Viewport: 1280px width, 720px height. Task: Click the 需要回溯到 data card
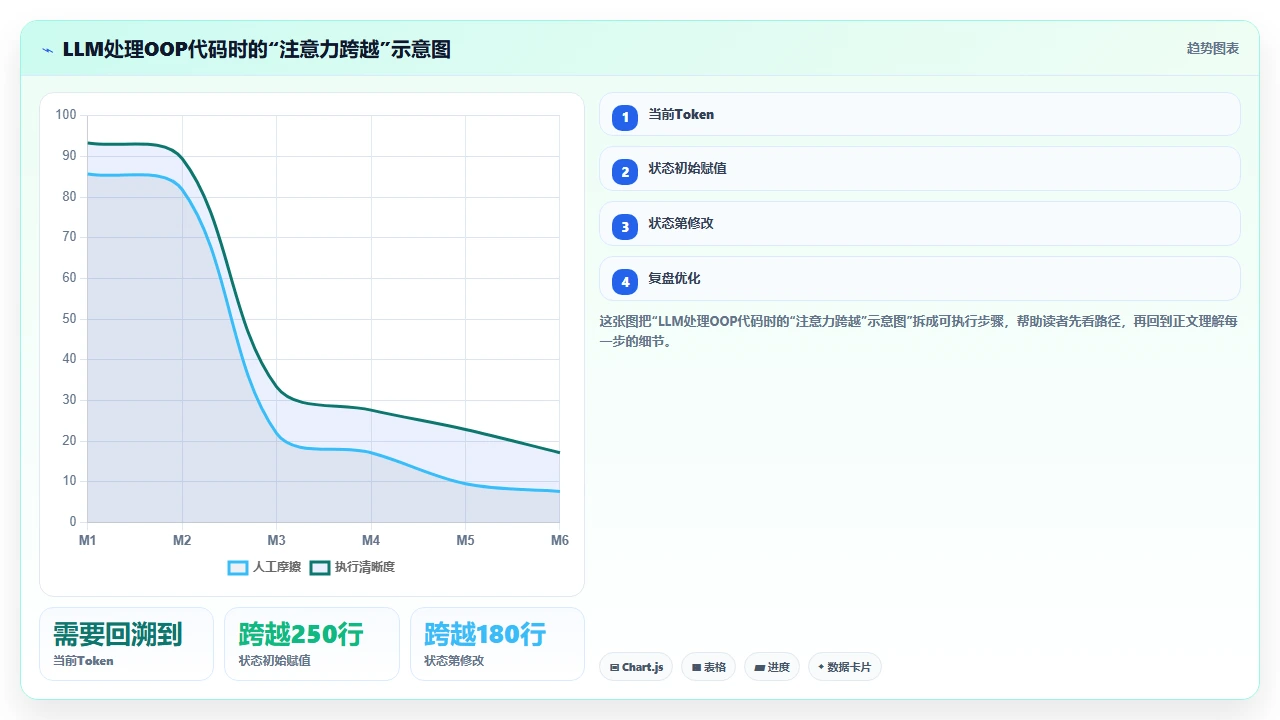click(126, 644)
